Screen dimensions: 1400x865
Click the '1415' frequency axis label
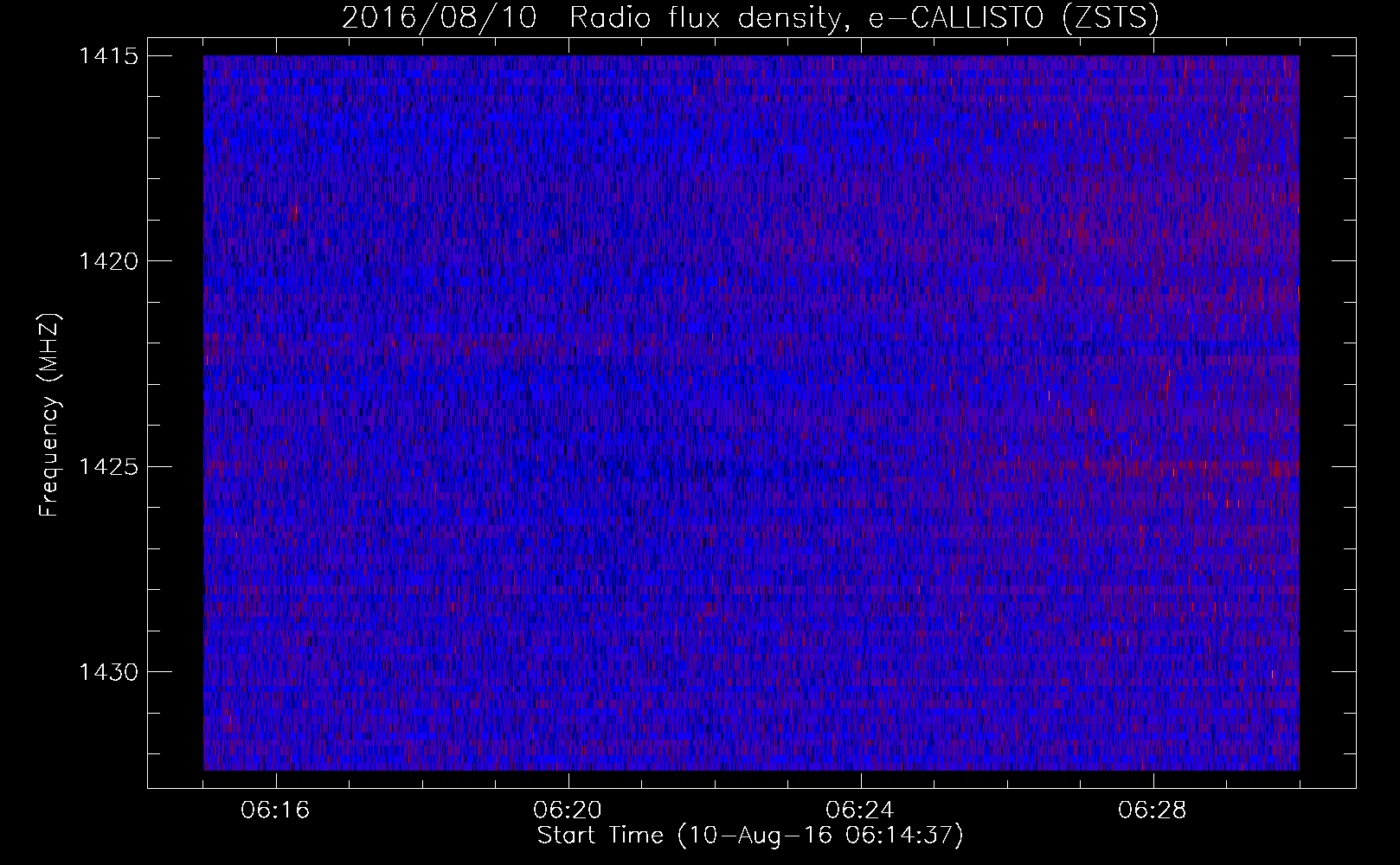107,56
